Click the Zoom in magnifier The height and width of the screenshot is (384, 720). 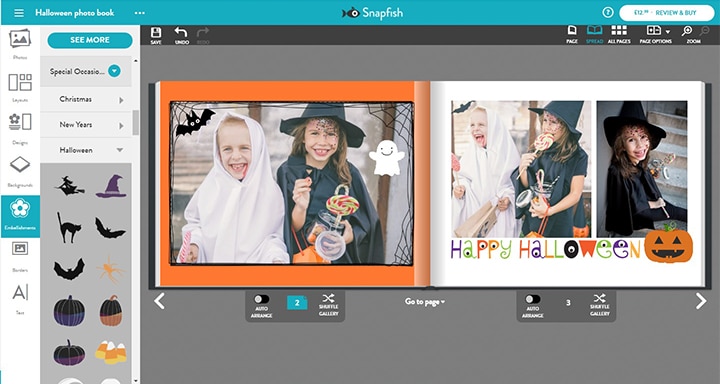[x=687, y=31]
